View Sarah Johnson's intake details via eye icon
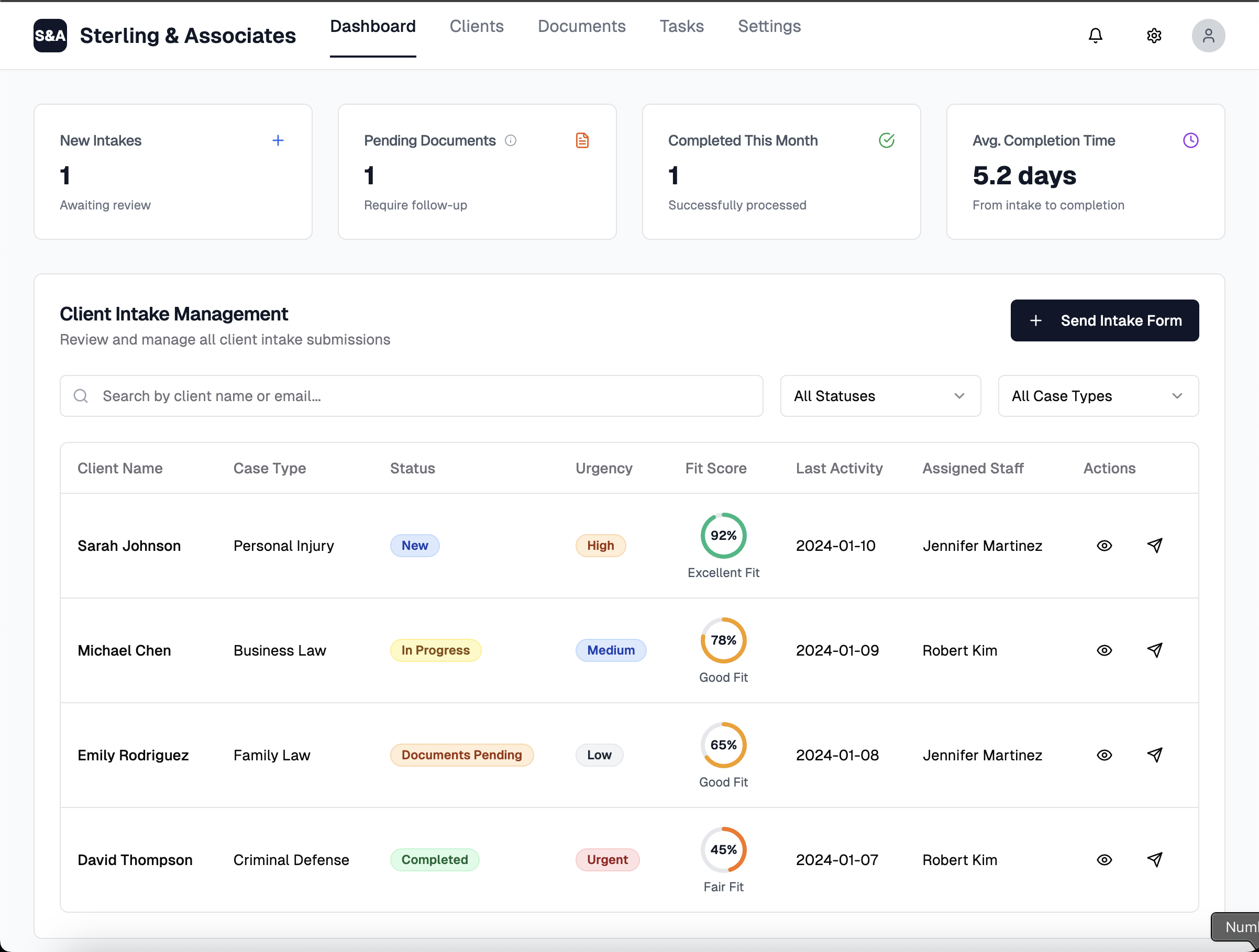 tap(1104, 545)
